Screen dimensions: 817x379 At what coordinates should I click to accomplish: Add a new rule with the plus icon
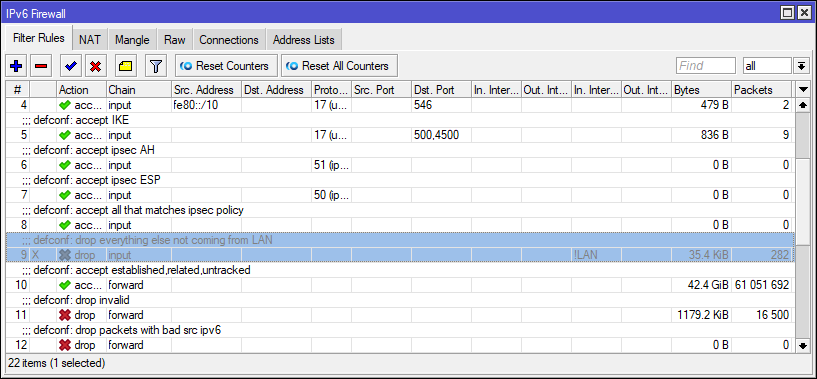(x=16, y=66)
